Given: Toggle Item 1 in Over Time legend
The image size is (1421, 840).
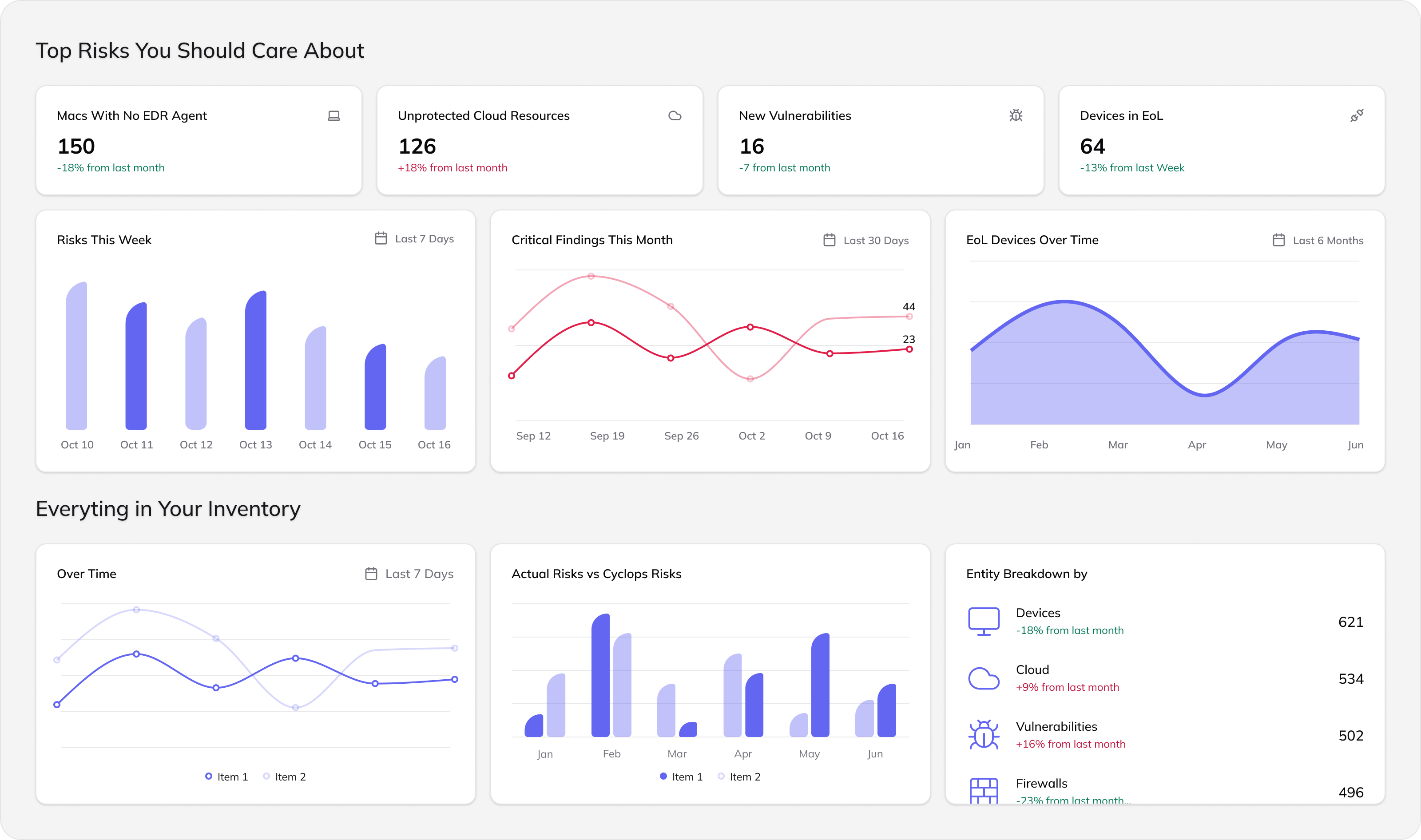Looking at the screenshot, I should pos(226,776).
